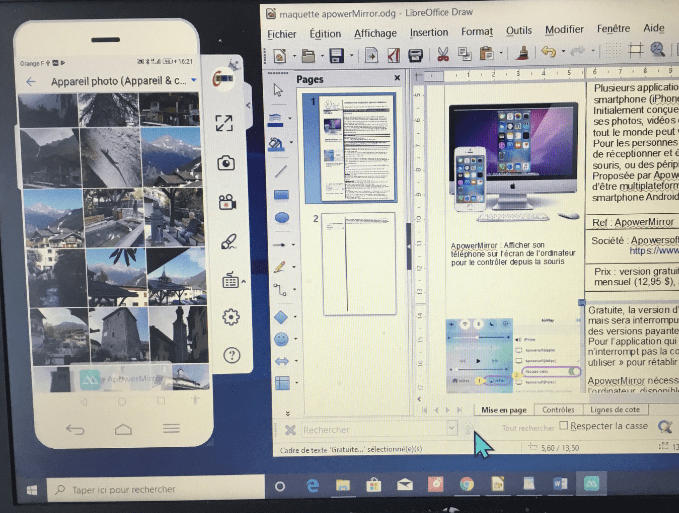Screen dimensions: 679x513
Task: Take a phone screenshot with camera icon
Action: (x=227, y=162)
